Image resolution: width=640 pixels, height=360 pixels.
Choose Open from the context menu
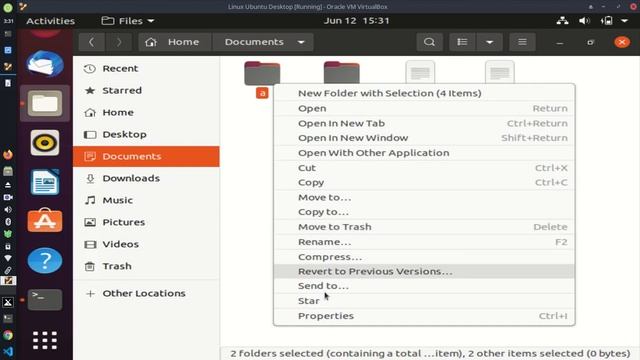pos(424,108)
